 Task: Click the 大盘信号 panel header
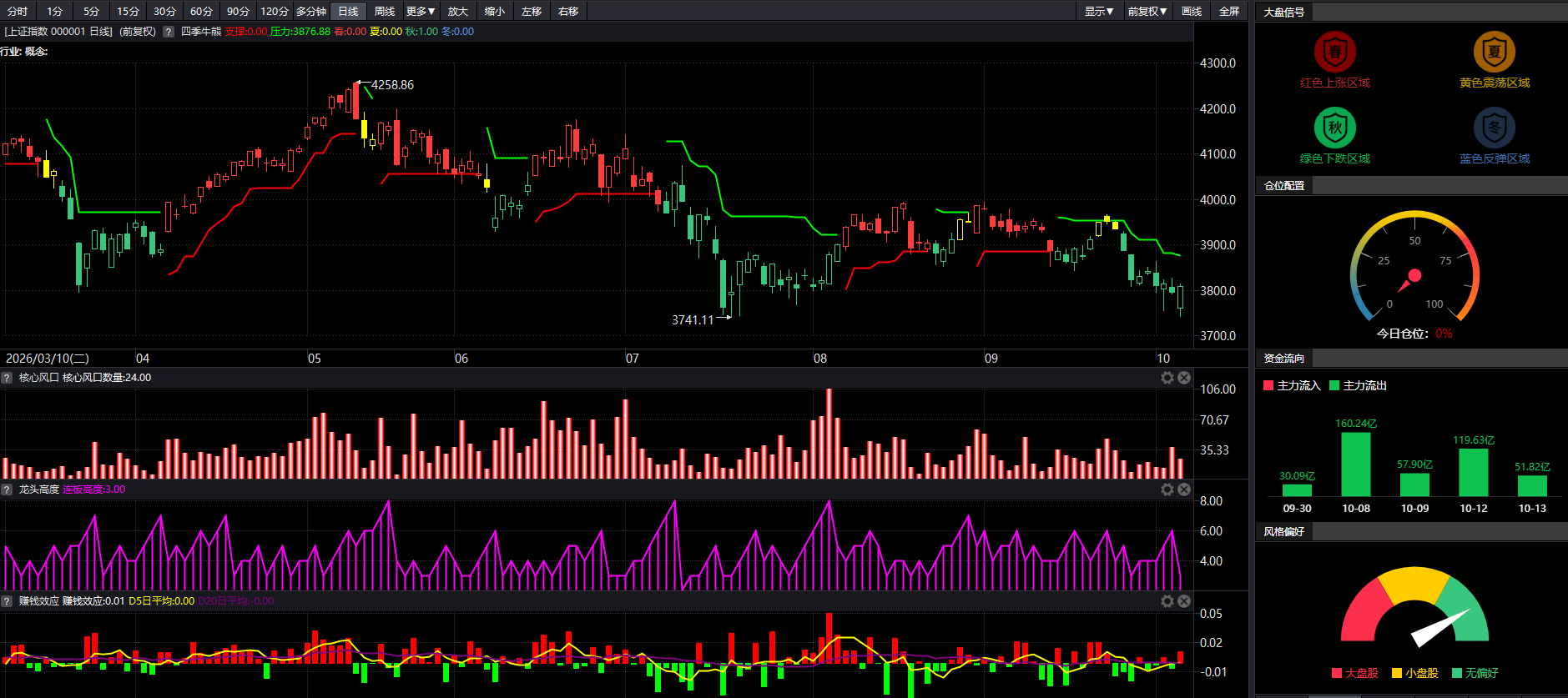(1284, 12)
